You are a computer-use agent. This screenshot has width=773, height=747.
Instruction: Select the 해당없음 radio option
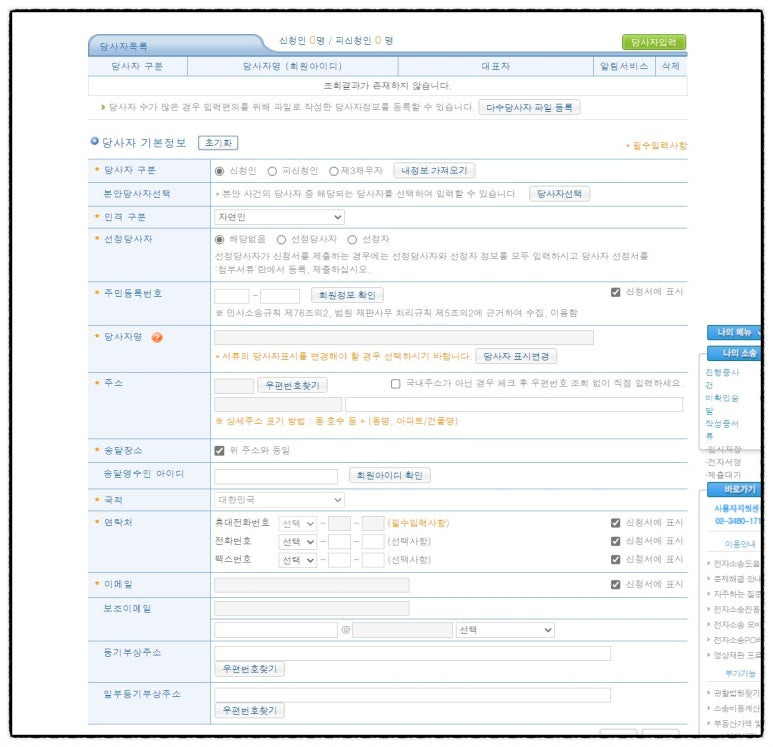click(x=219, y=240)
